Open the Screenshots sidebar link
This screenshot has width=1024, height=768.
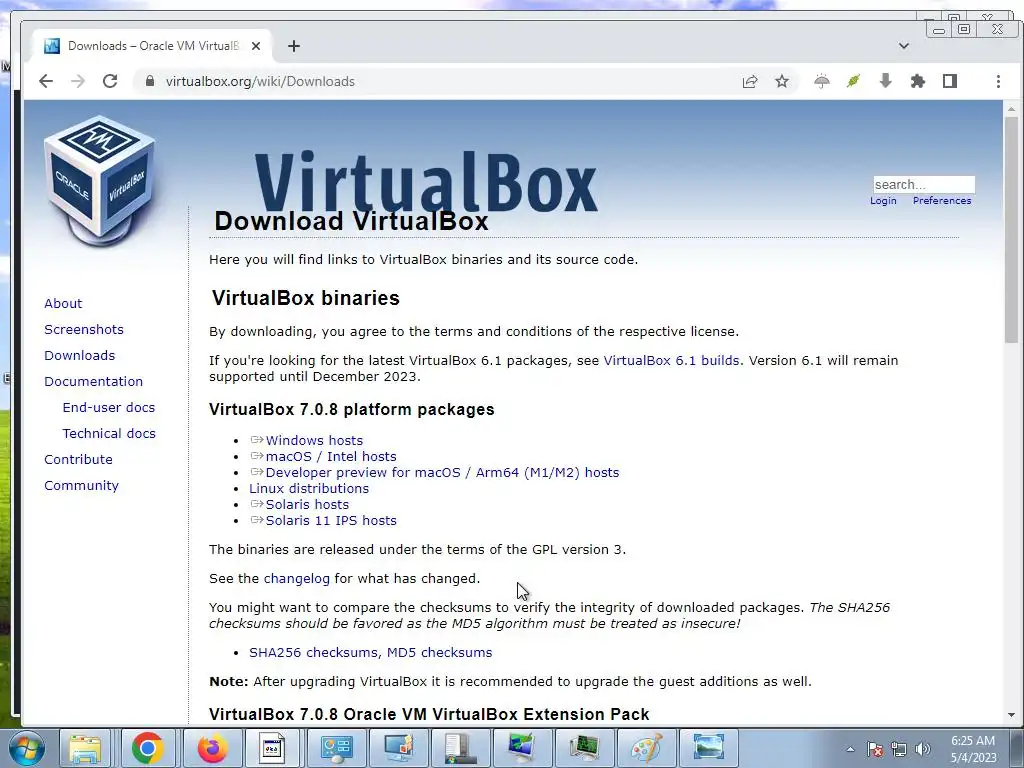pyautogui.click(x=84, y=329)
